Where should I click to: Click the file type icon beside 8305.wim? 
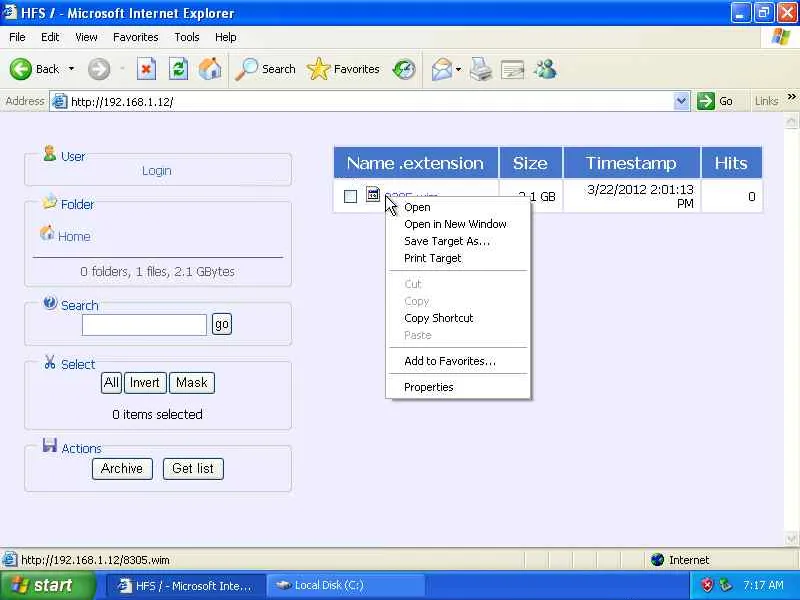(x=373, y=194)
